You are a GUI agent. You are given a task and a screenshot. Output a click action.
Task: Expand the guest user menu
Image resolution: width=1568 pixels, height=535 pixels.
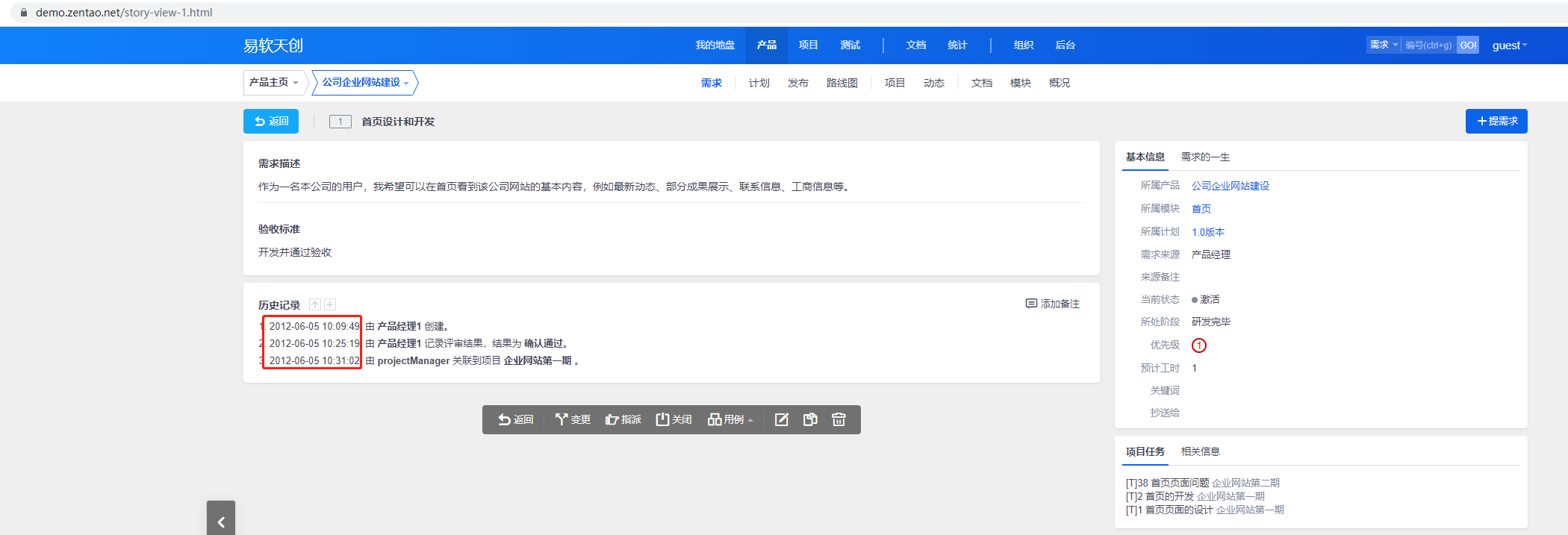point(1509,46)
